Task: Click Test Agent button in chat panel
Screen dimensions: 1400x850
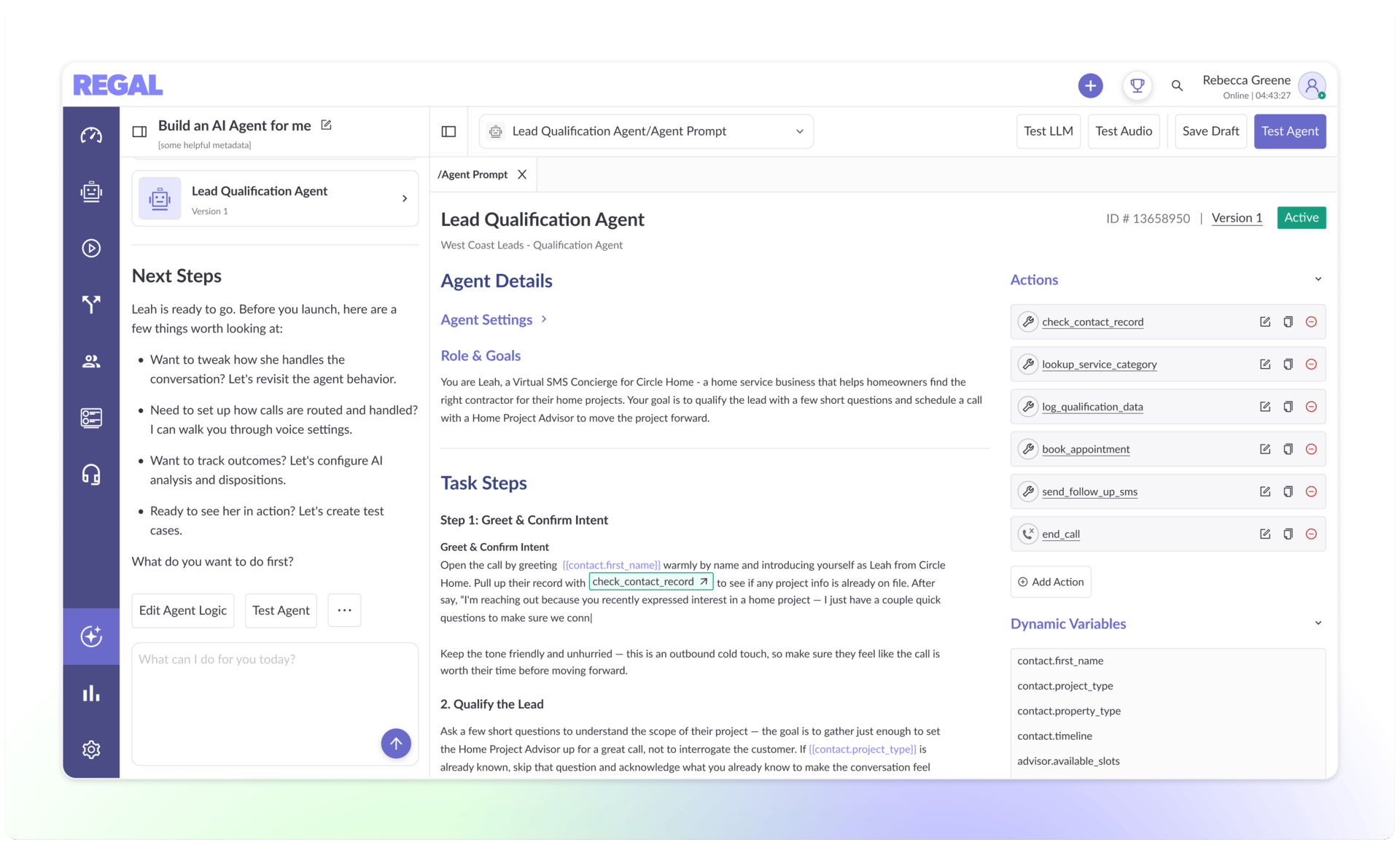Action: (281, 610)
